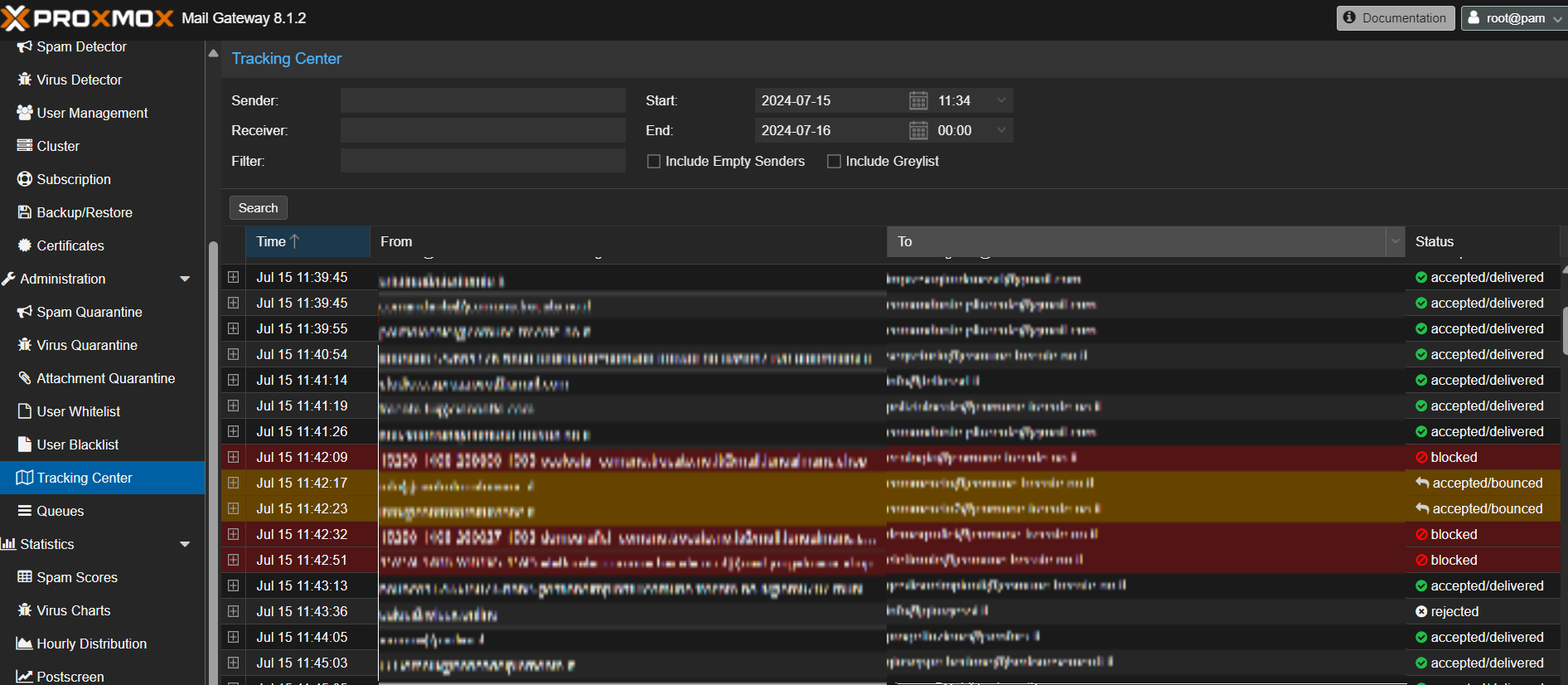Click the Start date calendar icon
1568x685 pixels.
coord(918,101)
